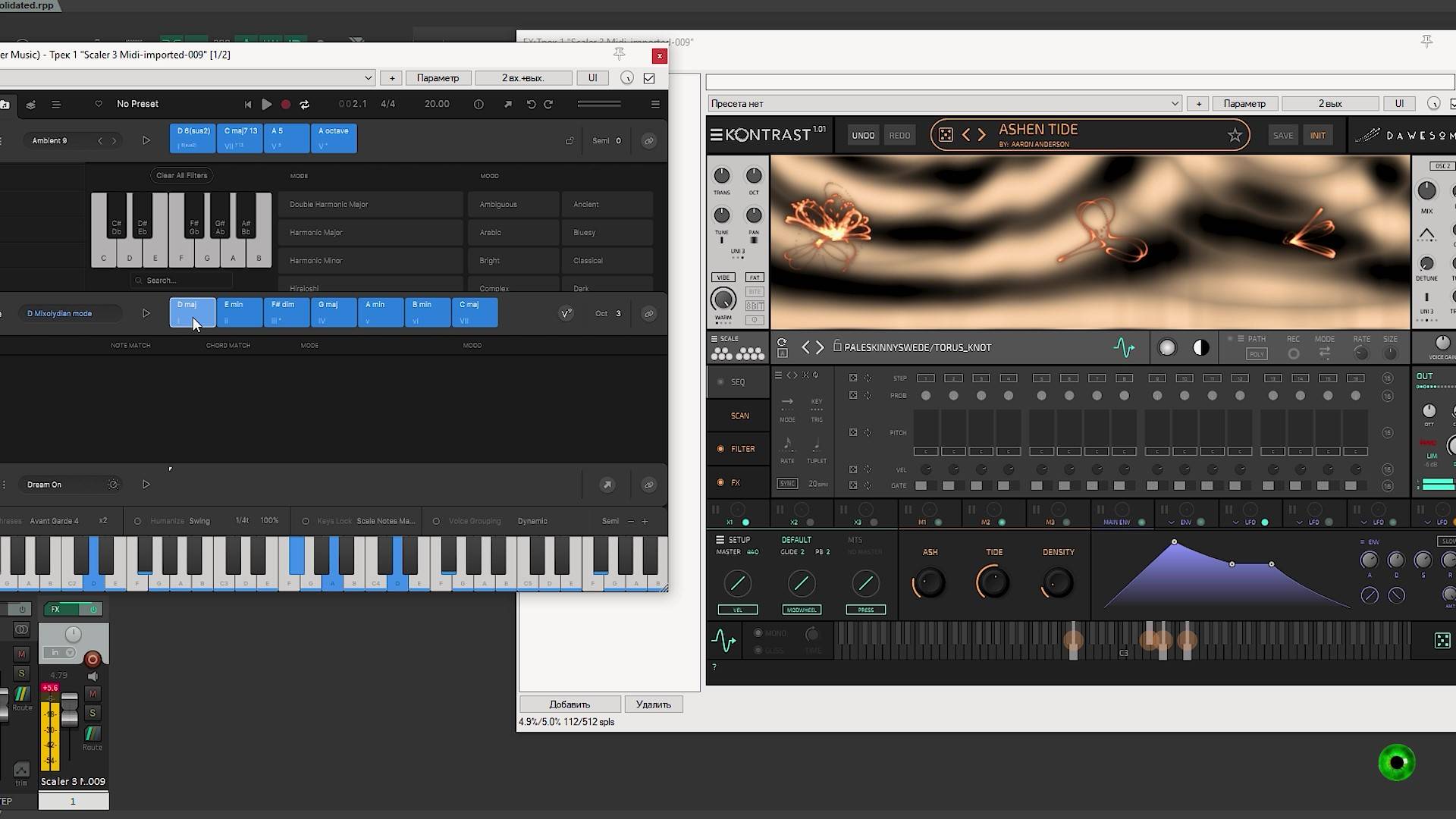Enable Keys Lock radio toggle

[306, 521]
